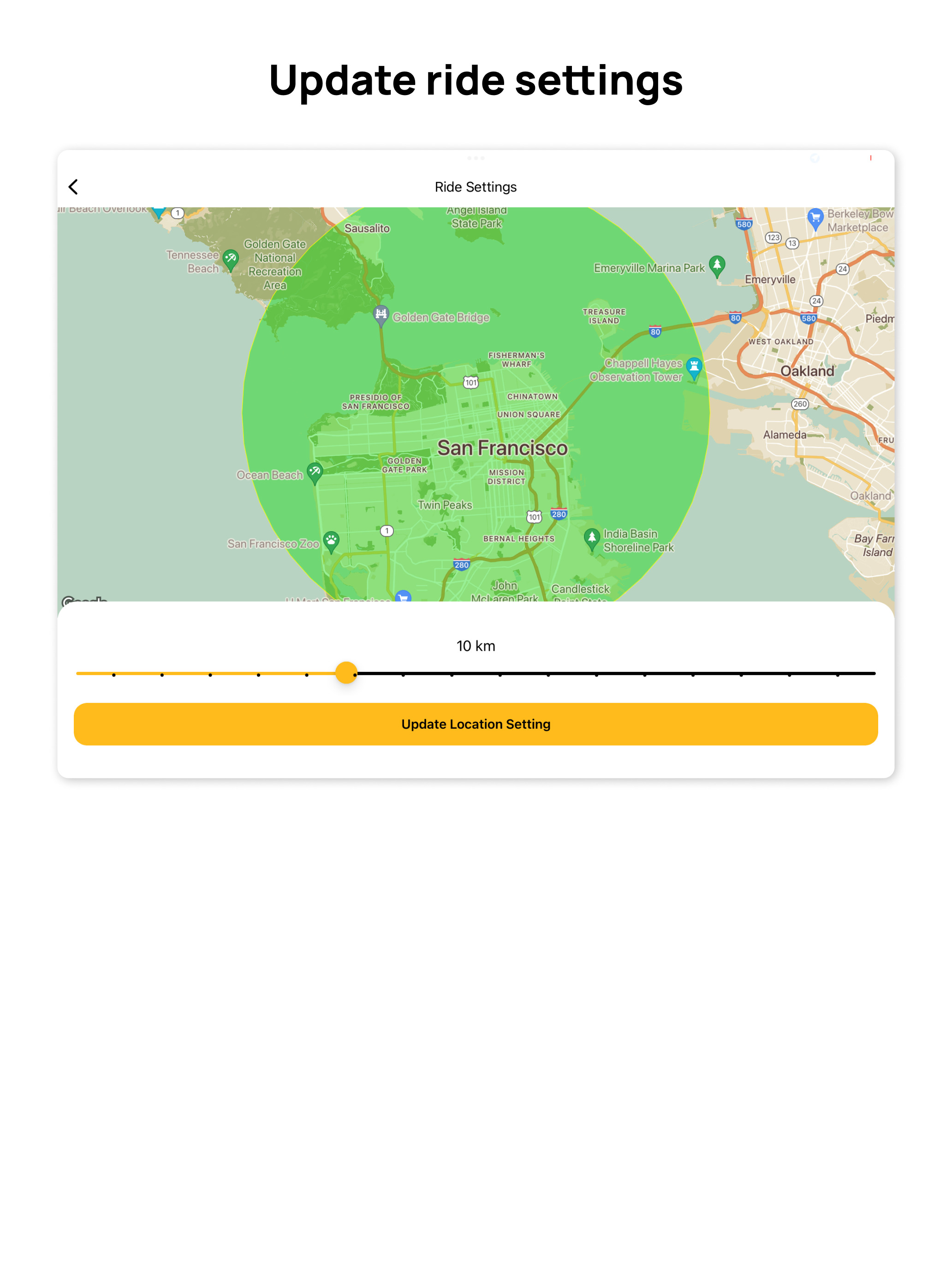Tap the India Basin Shoreline Park pin

[592, 539]
